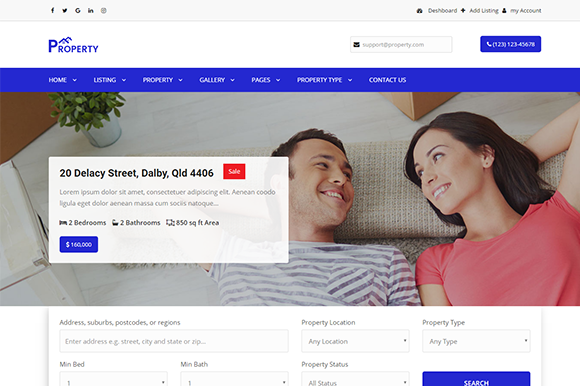This screenshot has width=580, height=386.
Task: Open the my Account link
Action: coord(526,11)
